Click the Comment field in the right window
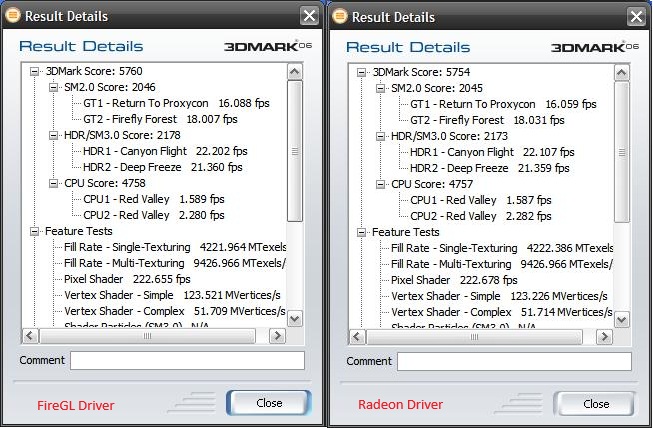This screenshot has width=653, height=428. click(513, 360)
